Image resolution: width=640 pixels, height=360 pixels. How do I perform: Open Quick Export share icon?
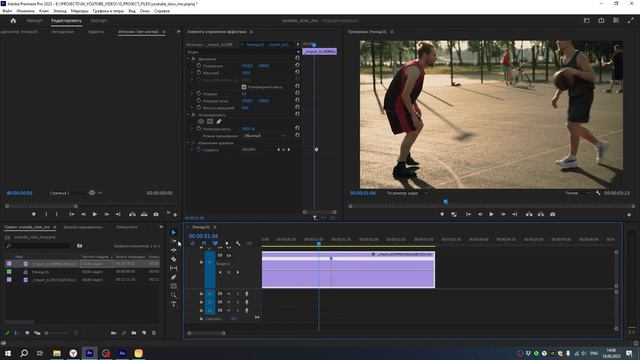tap(601, 20)
